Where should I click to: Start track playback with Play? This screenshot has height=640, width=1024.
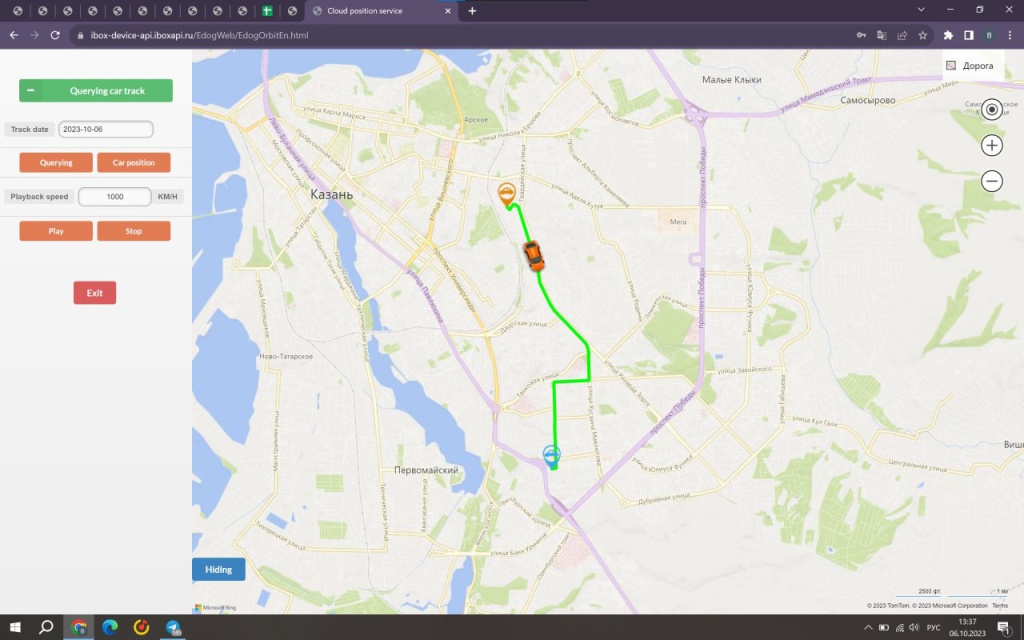click(x=56, y=231)
